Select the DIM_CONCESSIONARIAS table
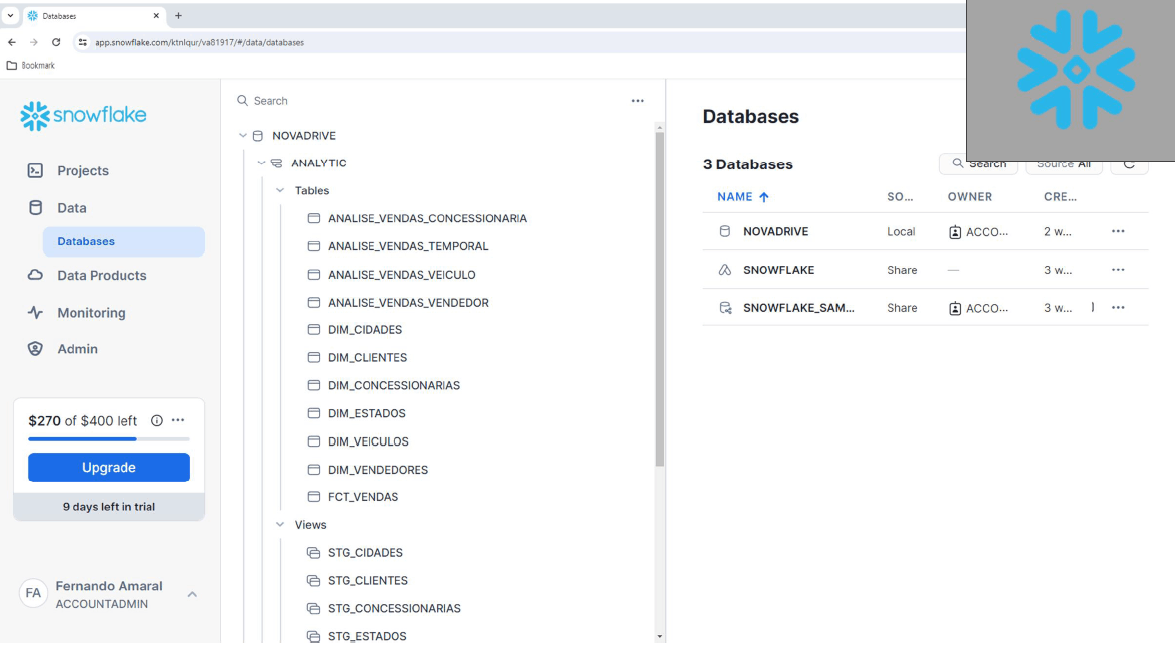 [x=394, y=385]
